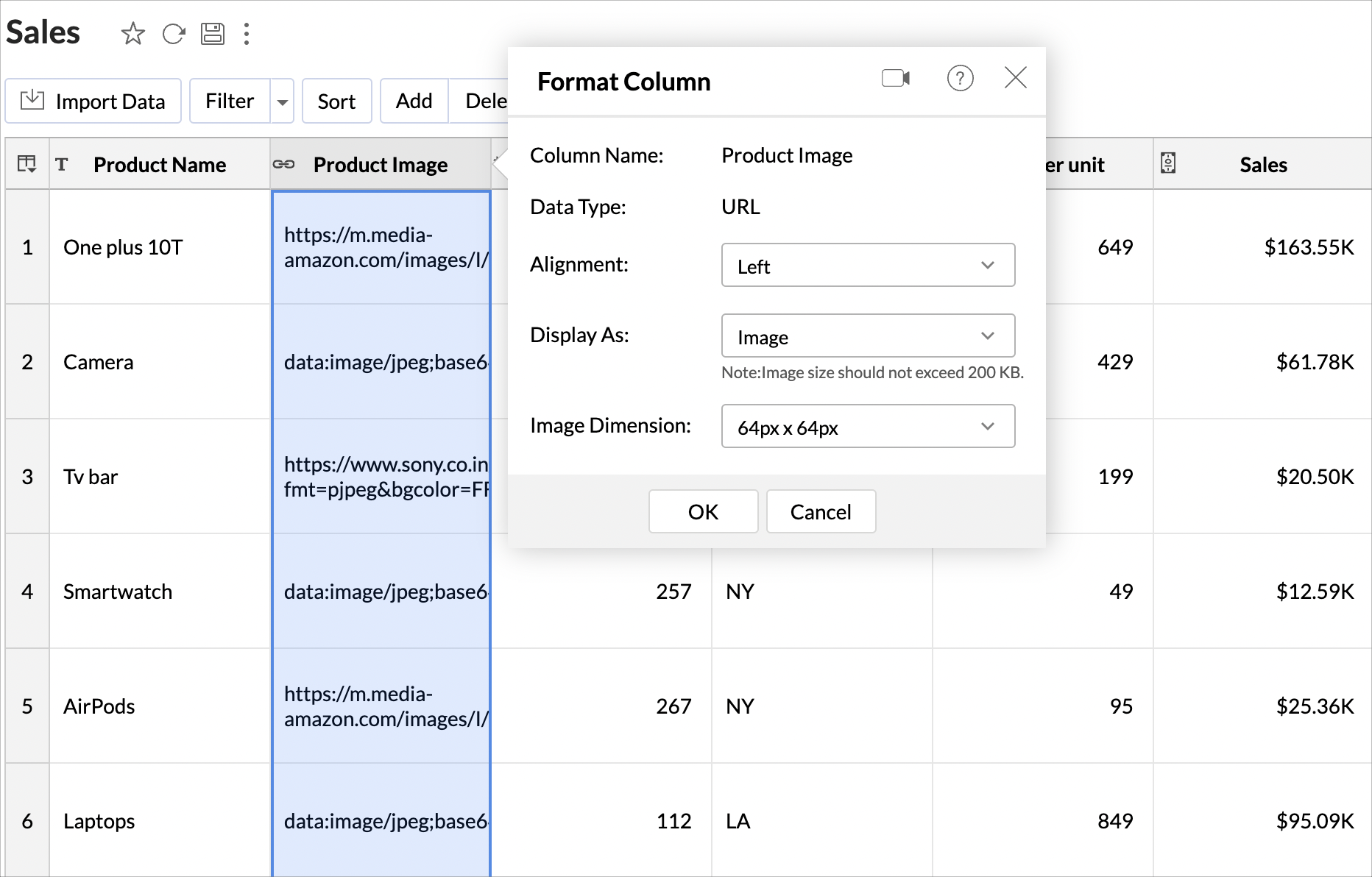
Task: Click the save disk icon
Action: point(213,33)
